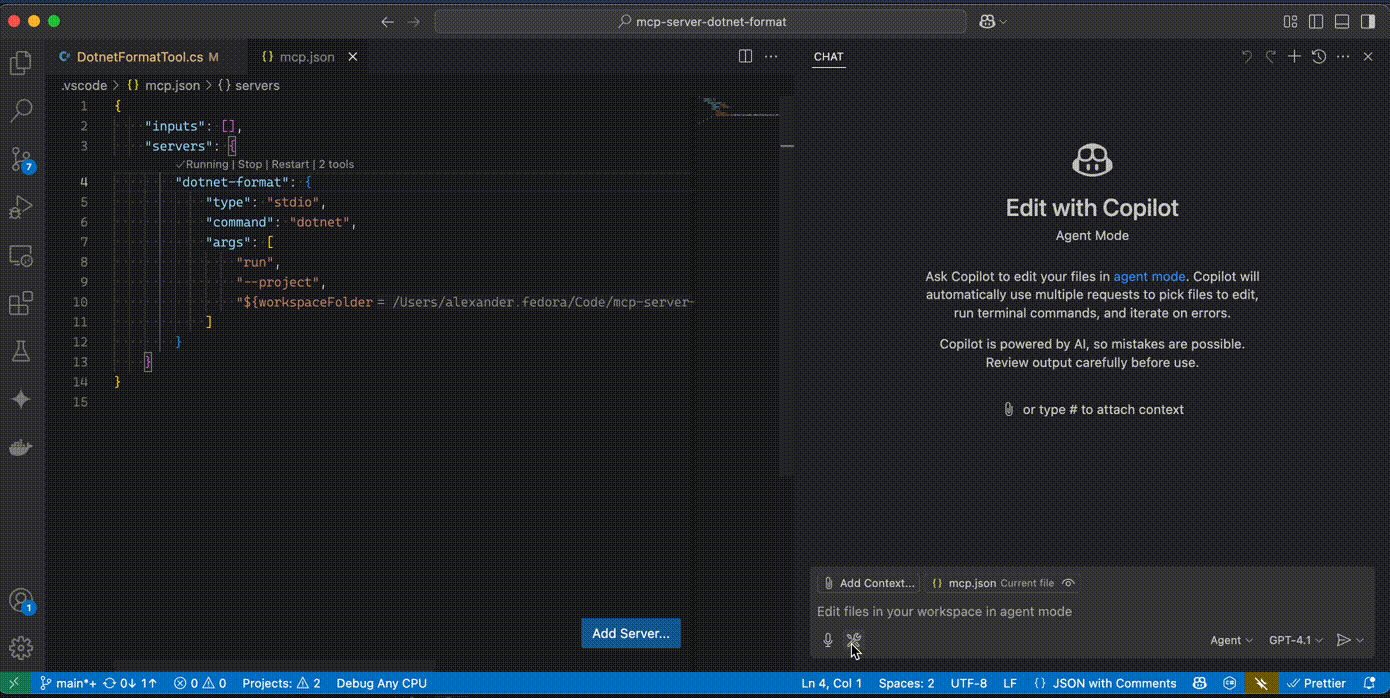Screen dimensions: 1390x698
Task: Open the Run and Debug view
Action: 20,207
